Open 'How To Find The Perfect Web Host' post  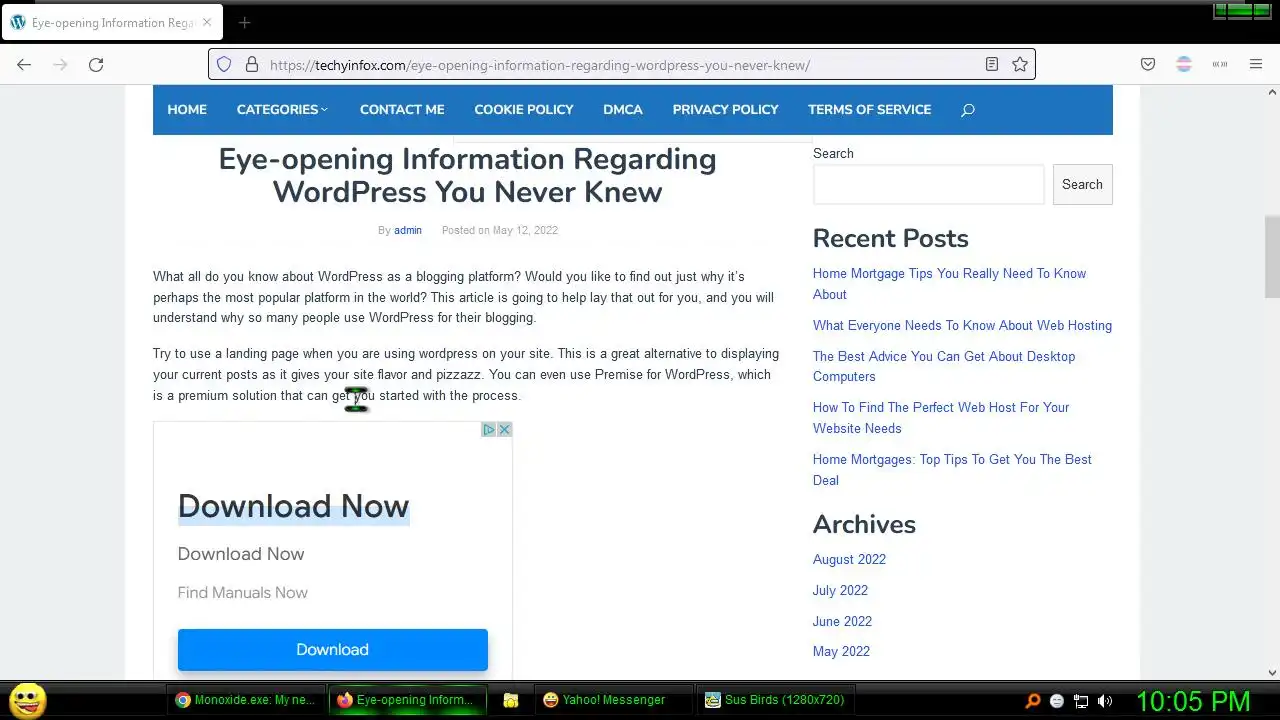click(941, 418)
